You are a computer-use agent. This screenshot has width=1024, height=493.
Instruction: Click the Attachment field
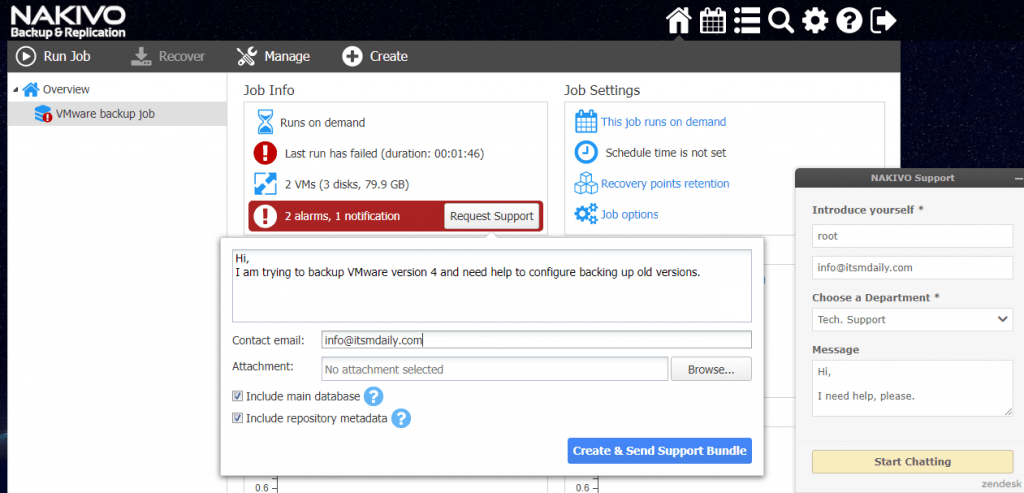coord(494,369)
